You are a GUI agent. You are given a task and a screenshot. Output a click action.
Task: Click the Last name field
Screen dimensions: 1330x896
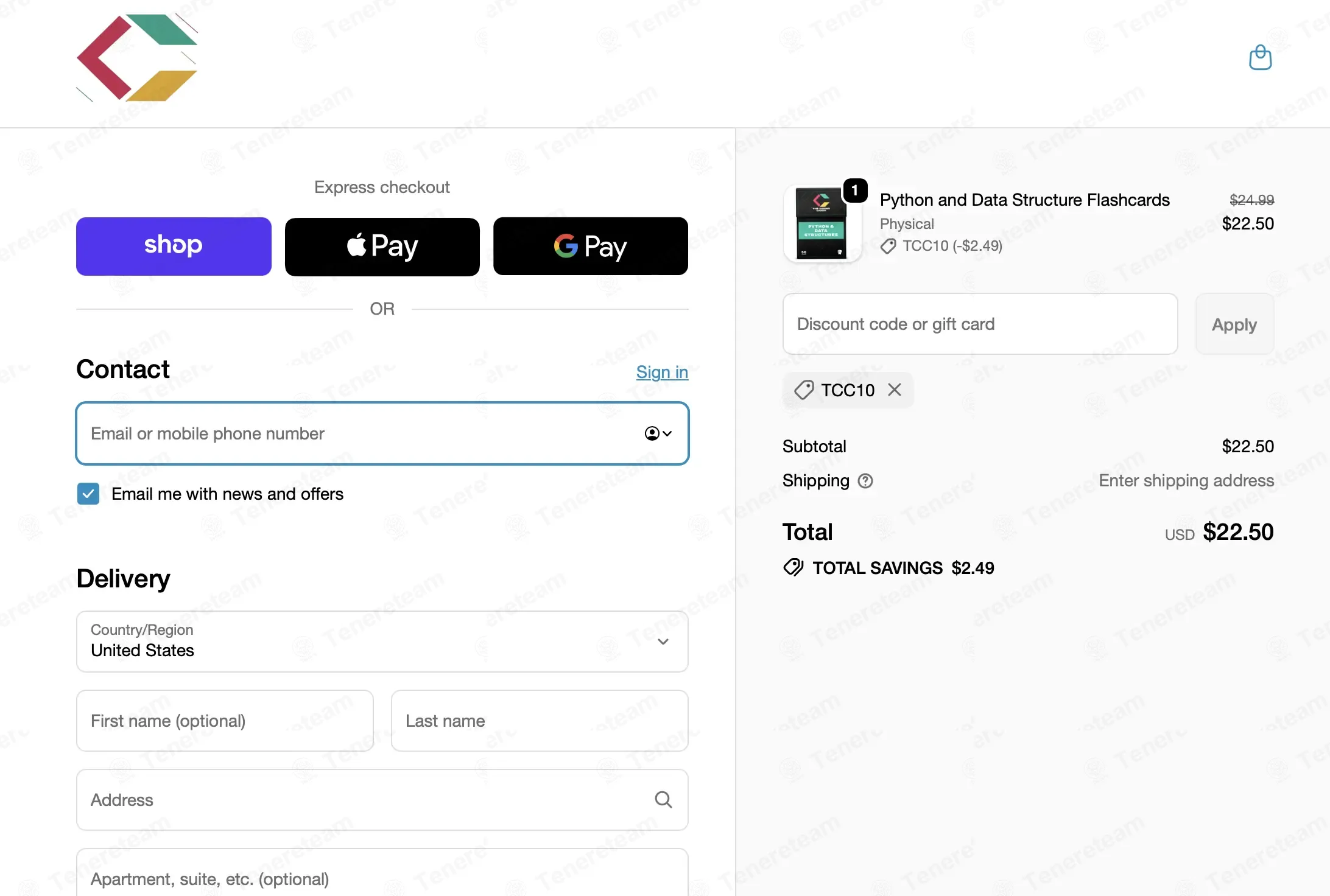pos(540,721)
